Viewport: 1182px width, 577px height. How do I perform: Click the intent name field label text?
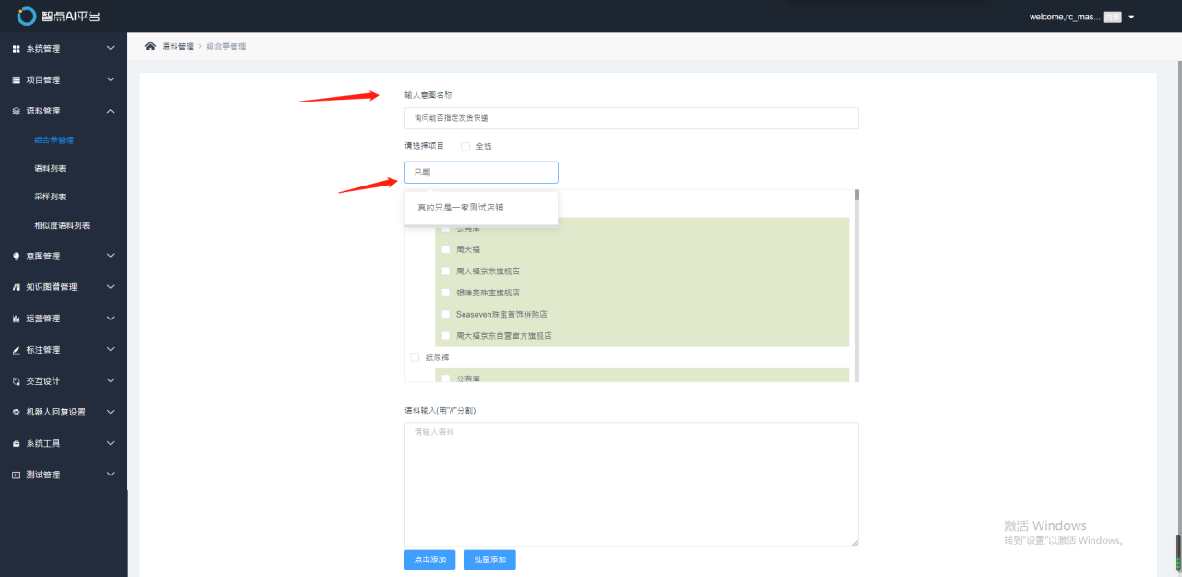coord(428,95)
